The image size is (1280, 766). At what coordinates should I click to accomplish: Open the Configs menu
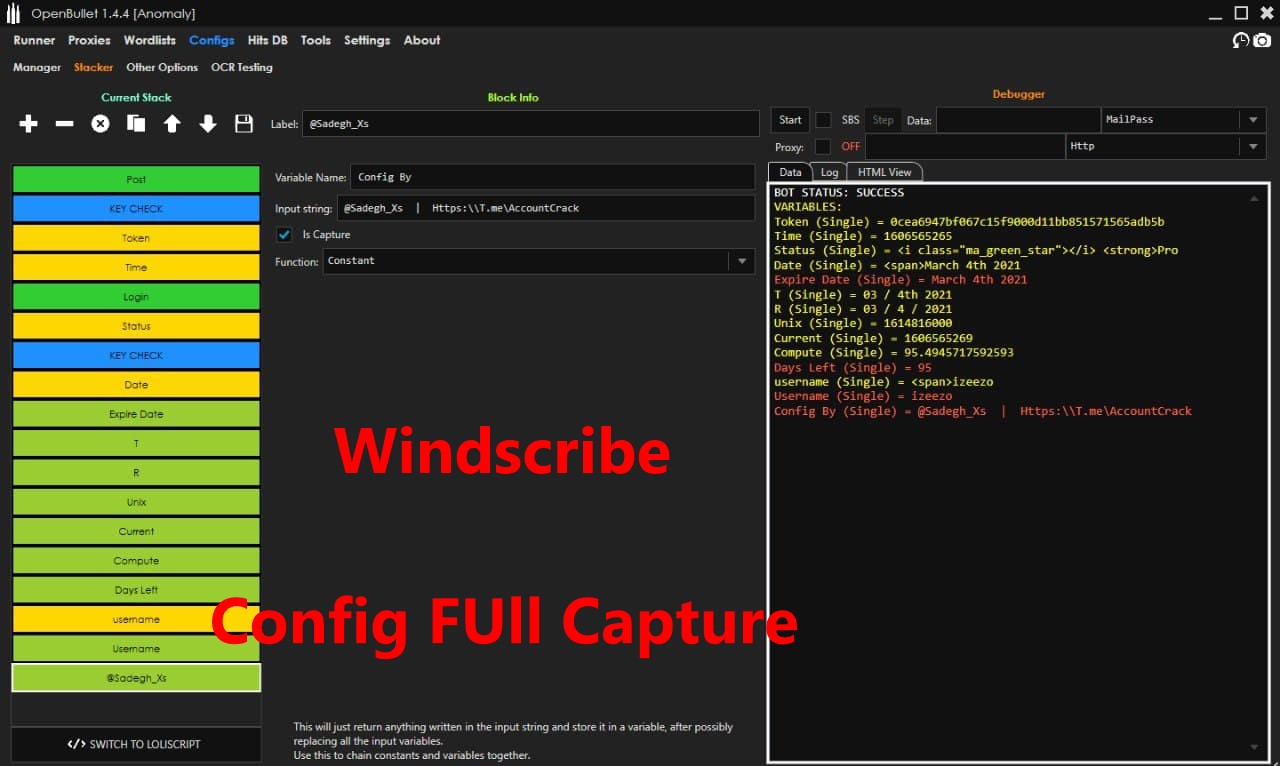click(x=212, y=40)
